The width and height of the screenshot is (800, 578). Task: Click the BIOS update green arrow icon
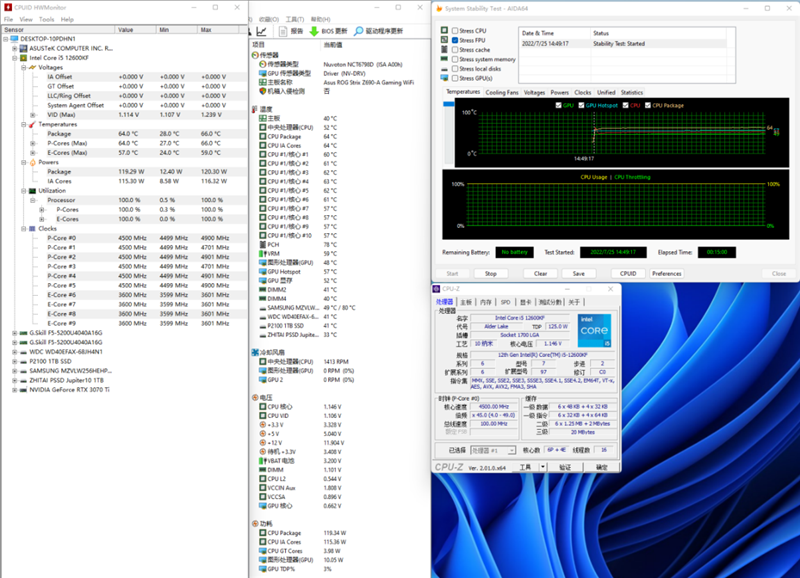click(314, 31)
